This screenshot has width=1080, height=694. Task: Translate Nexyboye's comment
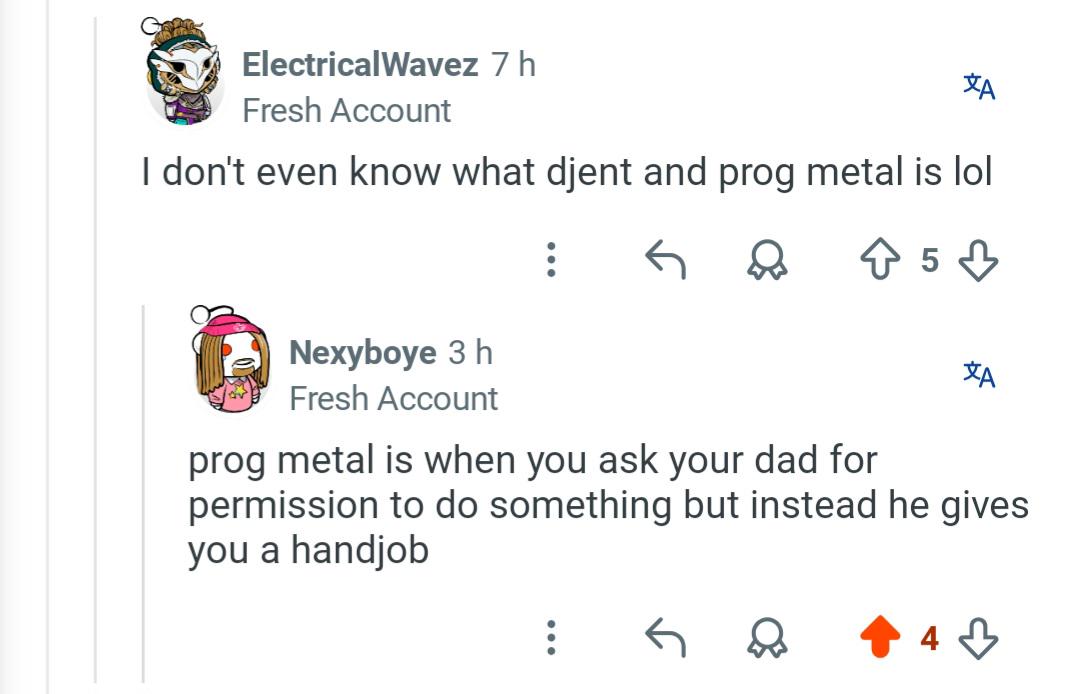[981, 376]
